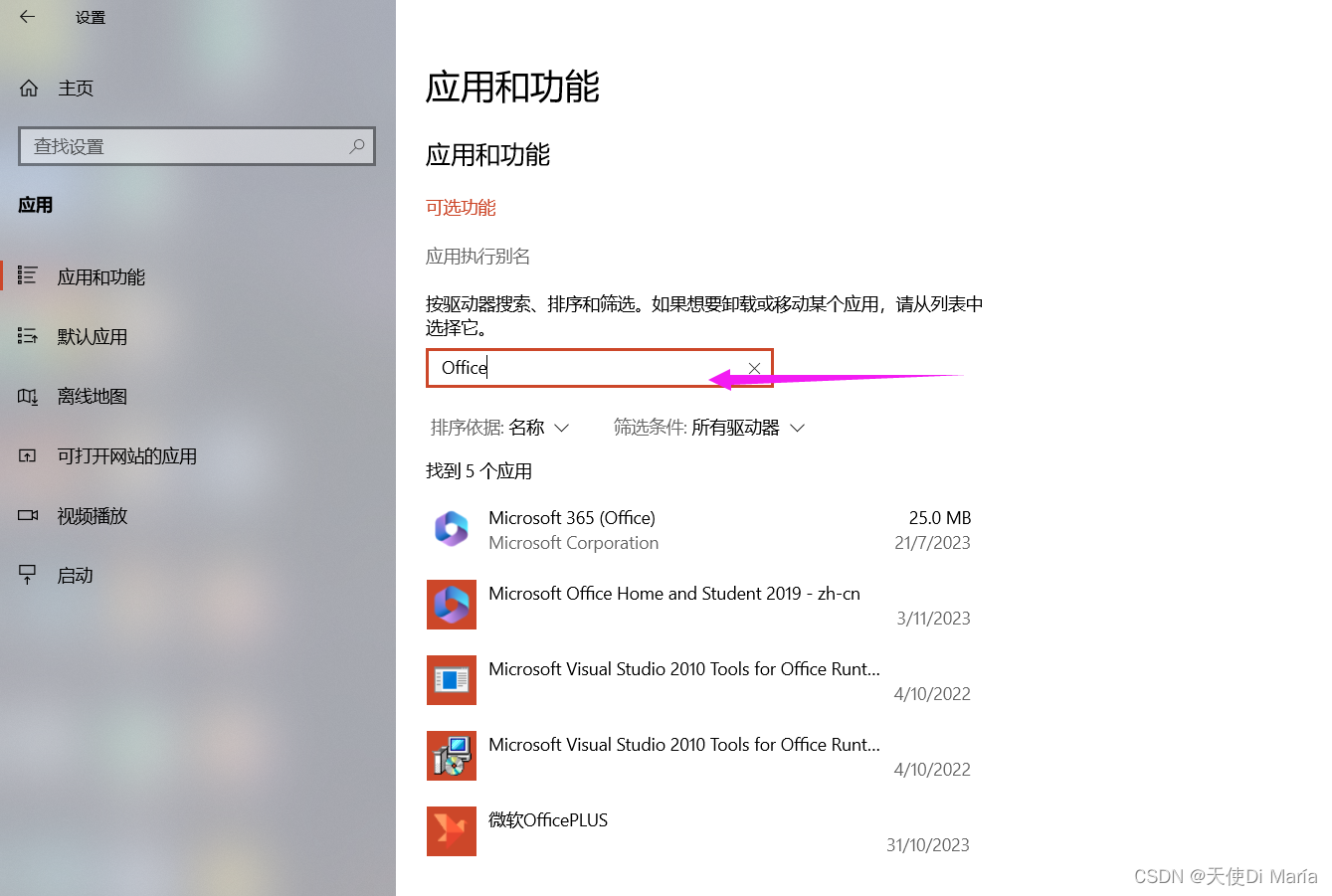1332x896 pixels.
Task: Click the Microsoft 365 (Office) app icon
Action: coord(452,529)
